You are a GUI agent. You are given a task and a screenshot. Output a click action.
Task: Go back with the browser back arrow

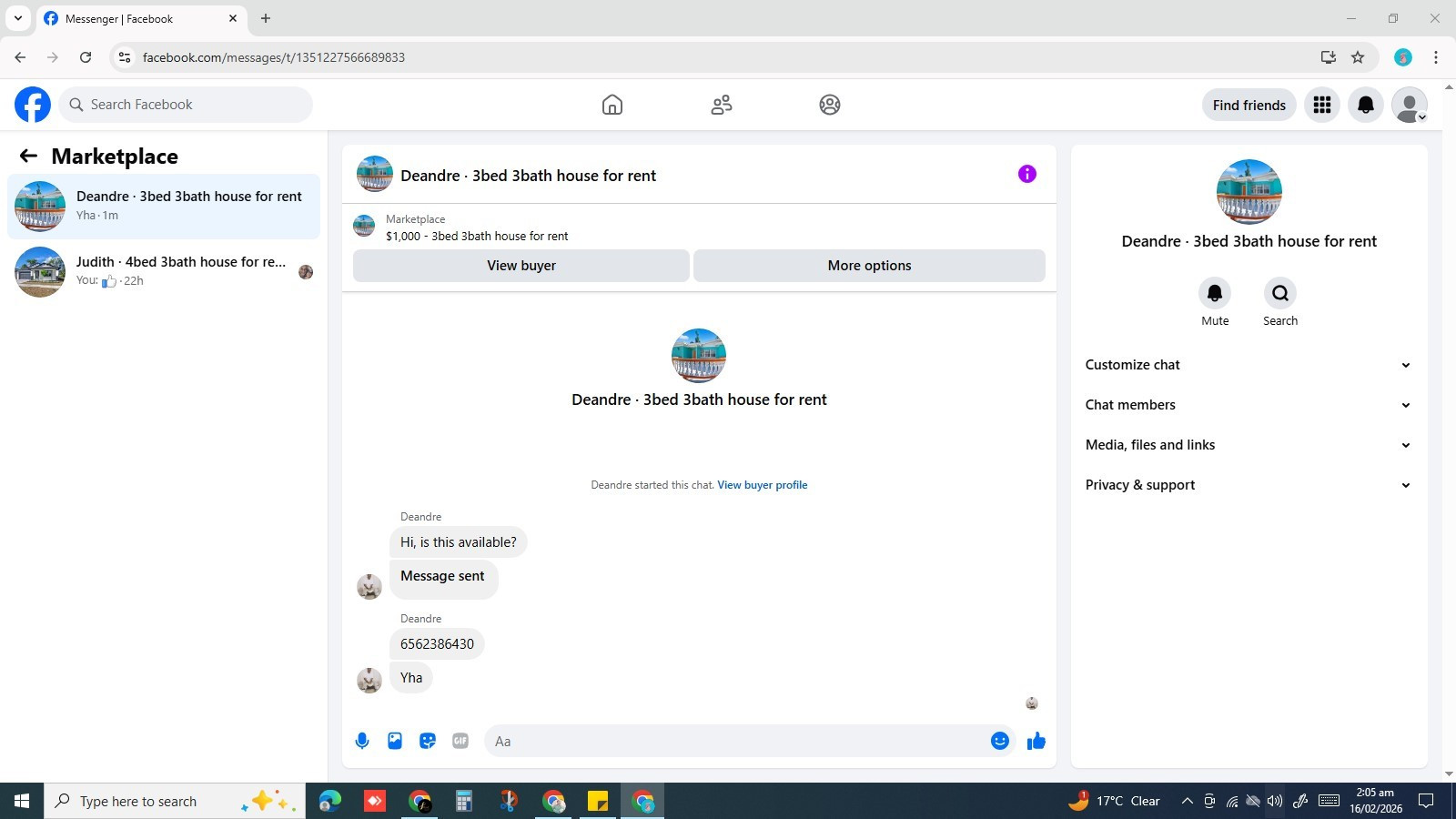click(20, 57)
